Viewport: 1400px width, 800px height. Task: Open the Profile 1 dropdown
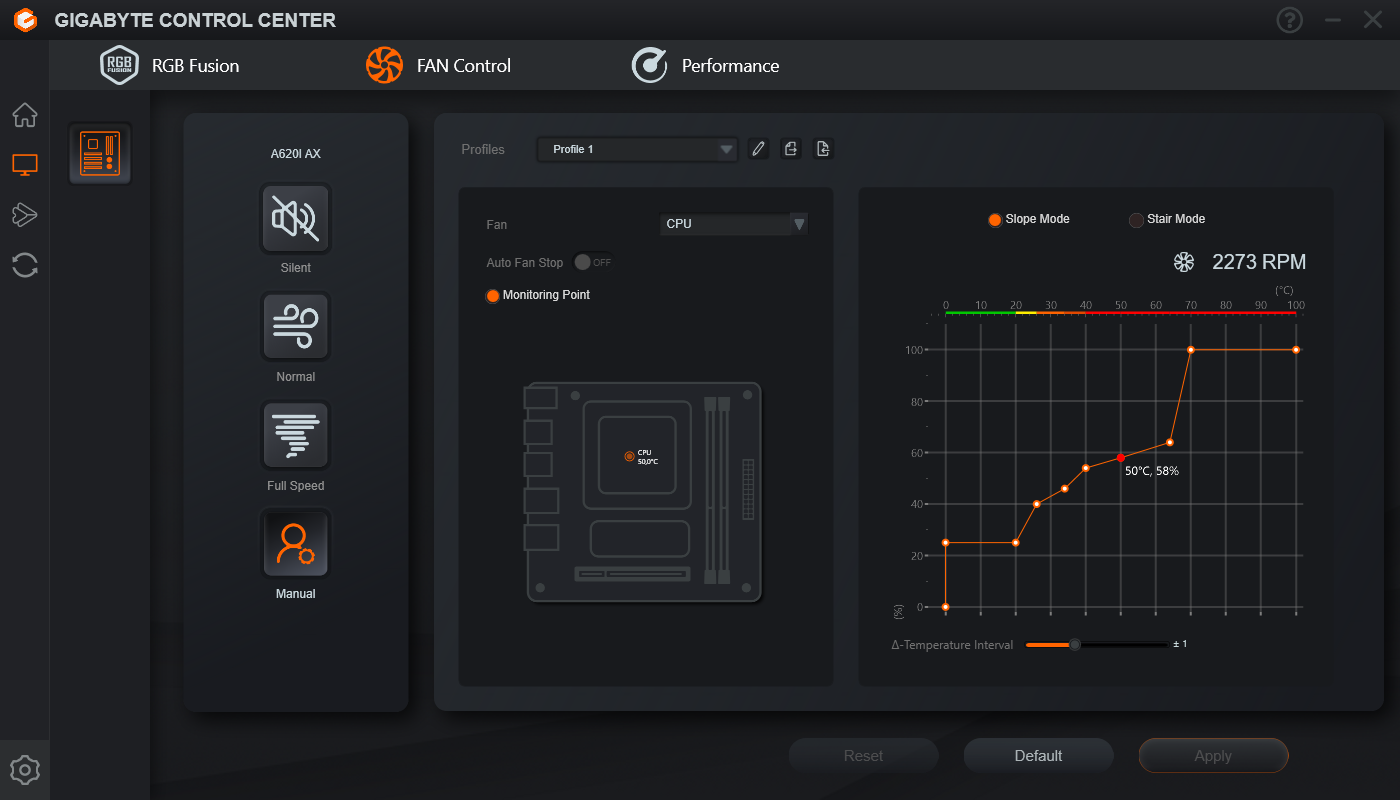tap(636, 149)
